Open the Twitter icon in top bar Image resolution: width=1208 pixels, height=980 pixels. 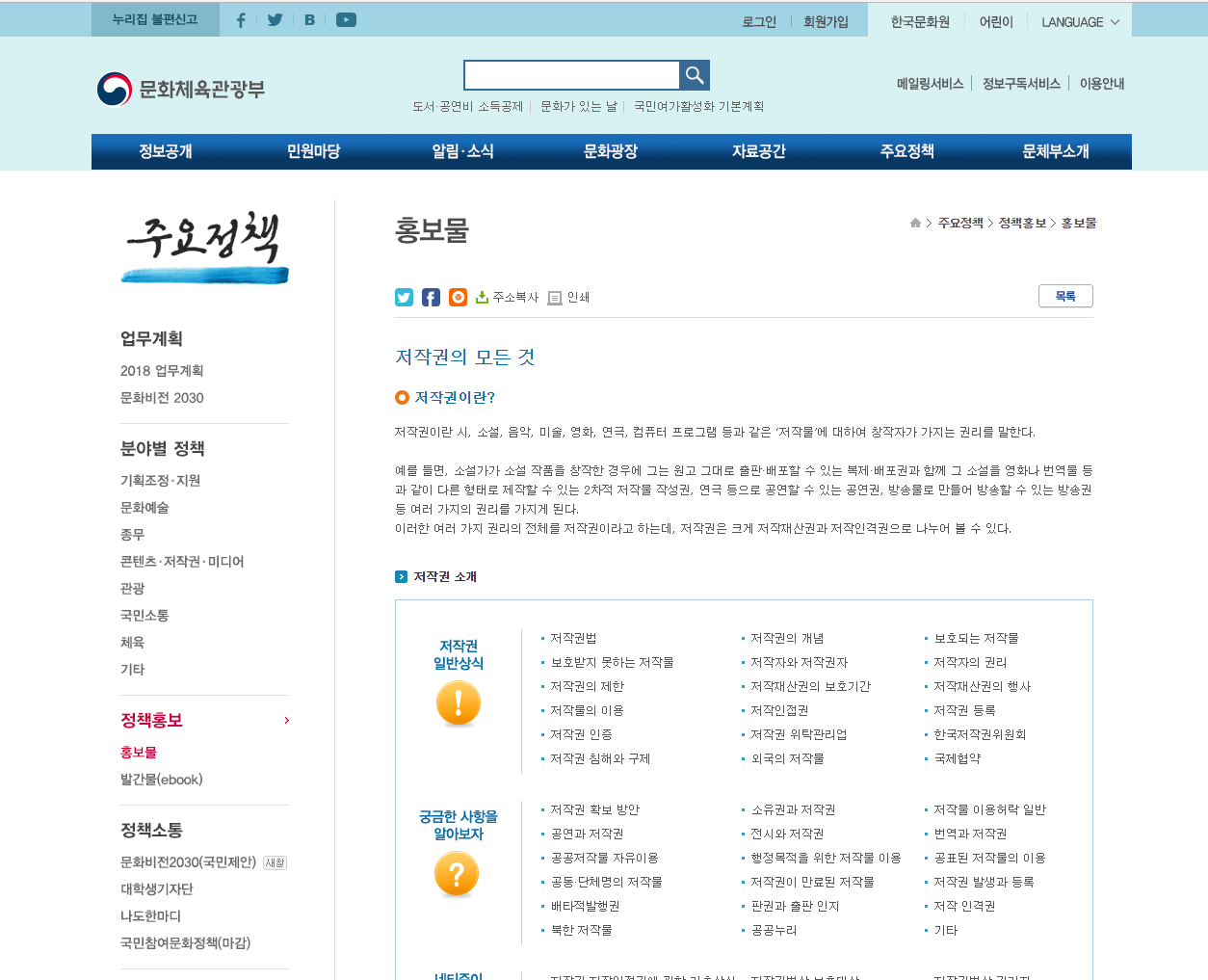[276, 19]
